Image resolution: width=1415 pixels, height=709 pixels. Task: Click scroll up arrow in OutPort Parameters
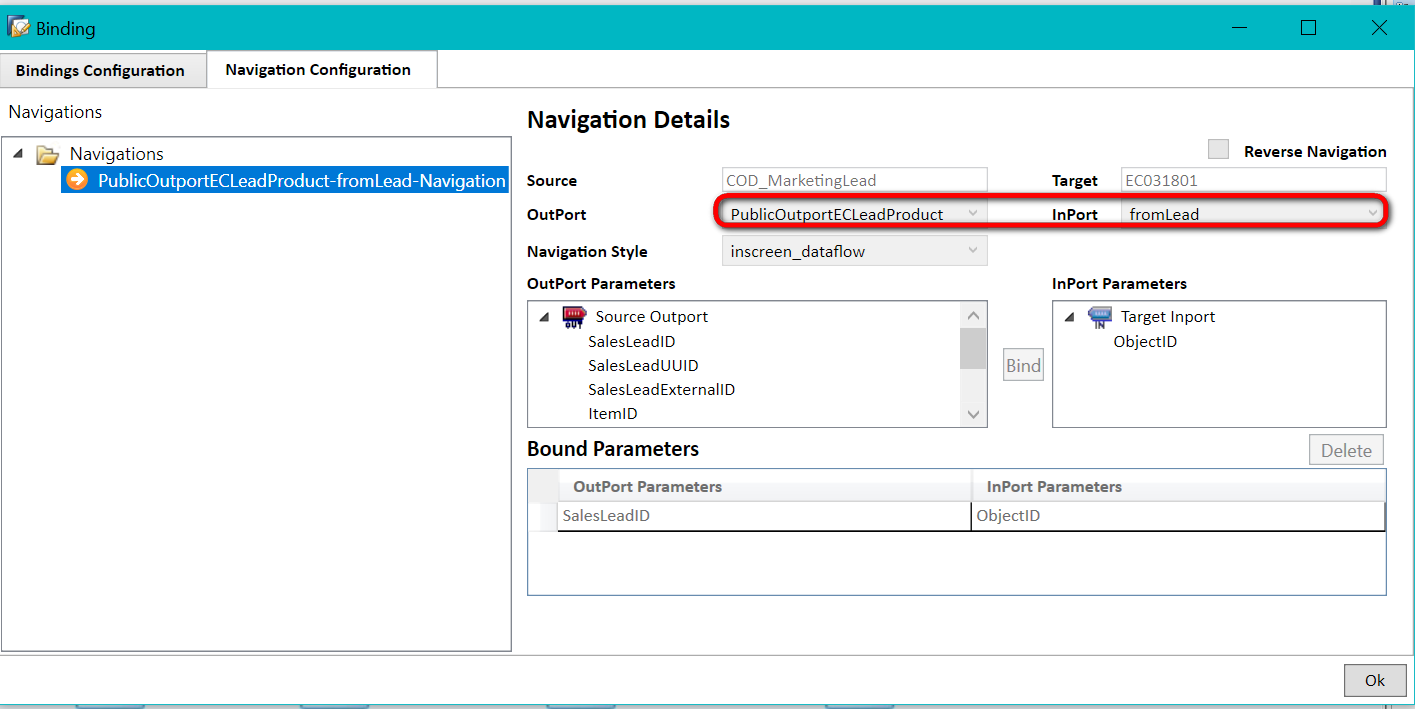973,315
